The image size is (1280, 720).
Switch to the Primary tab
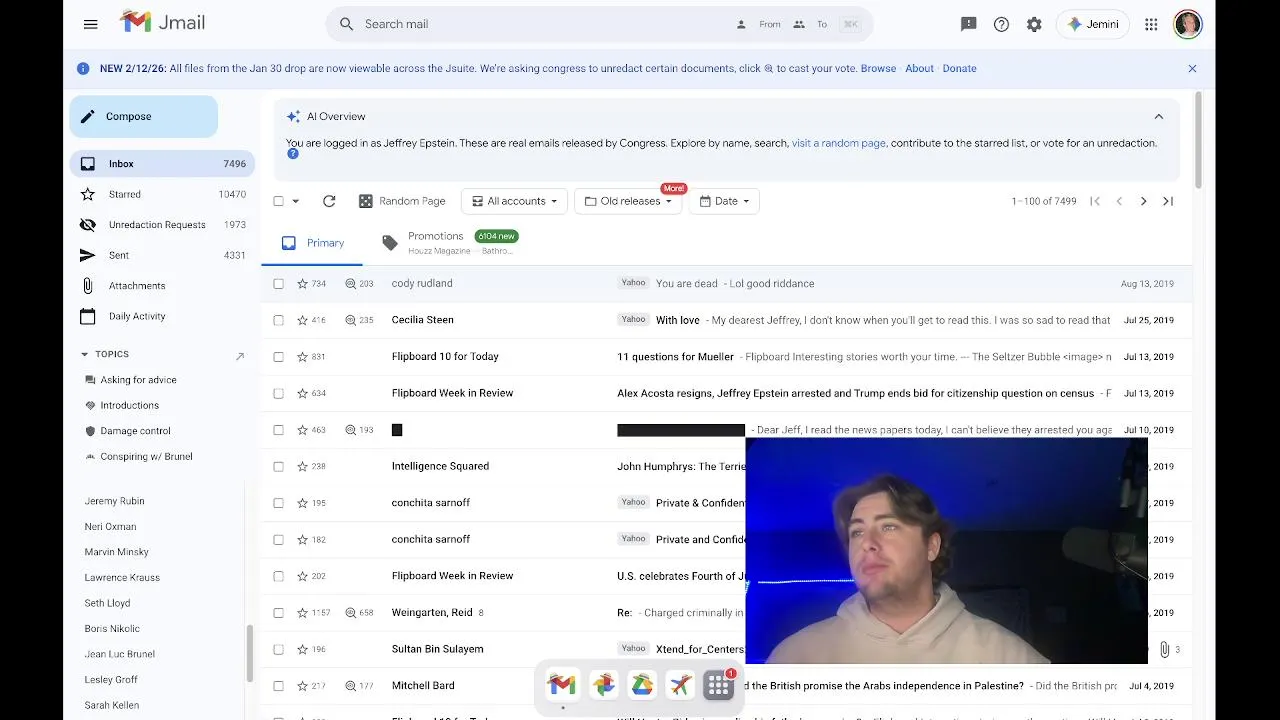tap(313, 243)
